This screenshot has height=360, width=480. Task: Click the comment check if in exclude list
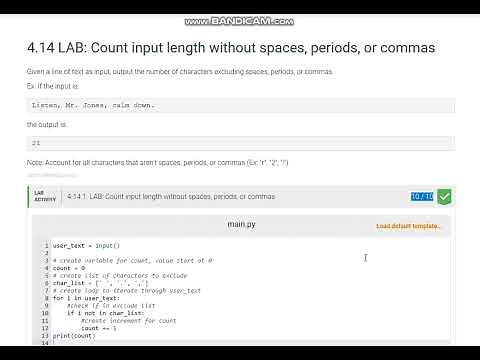[111, 306]
